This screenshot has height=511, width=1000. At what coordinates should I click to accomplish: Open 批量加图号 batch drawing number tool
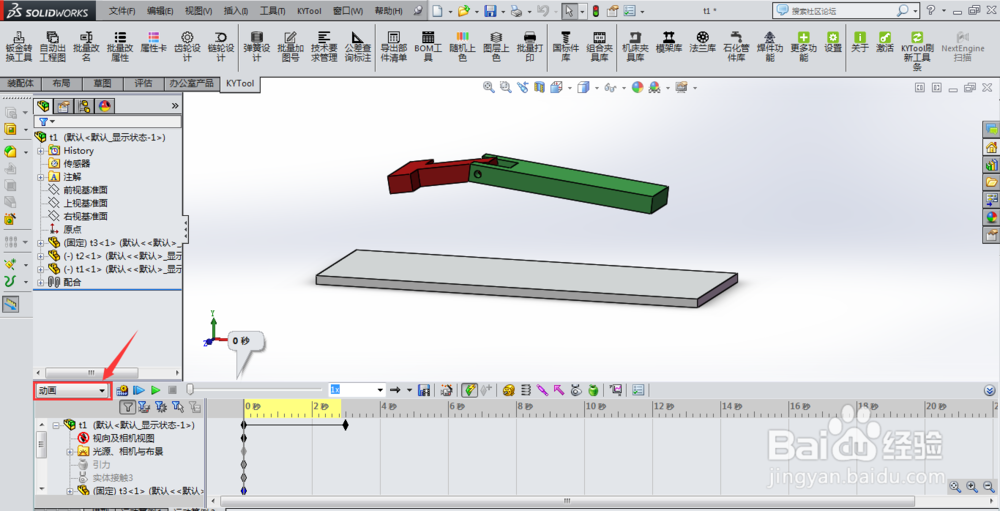click(290, 46)
